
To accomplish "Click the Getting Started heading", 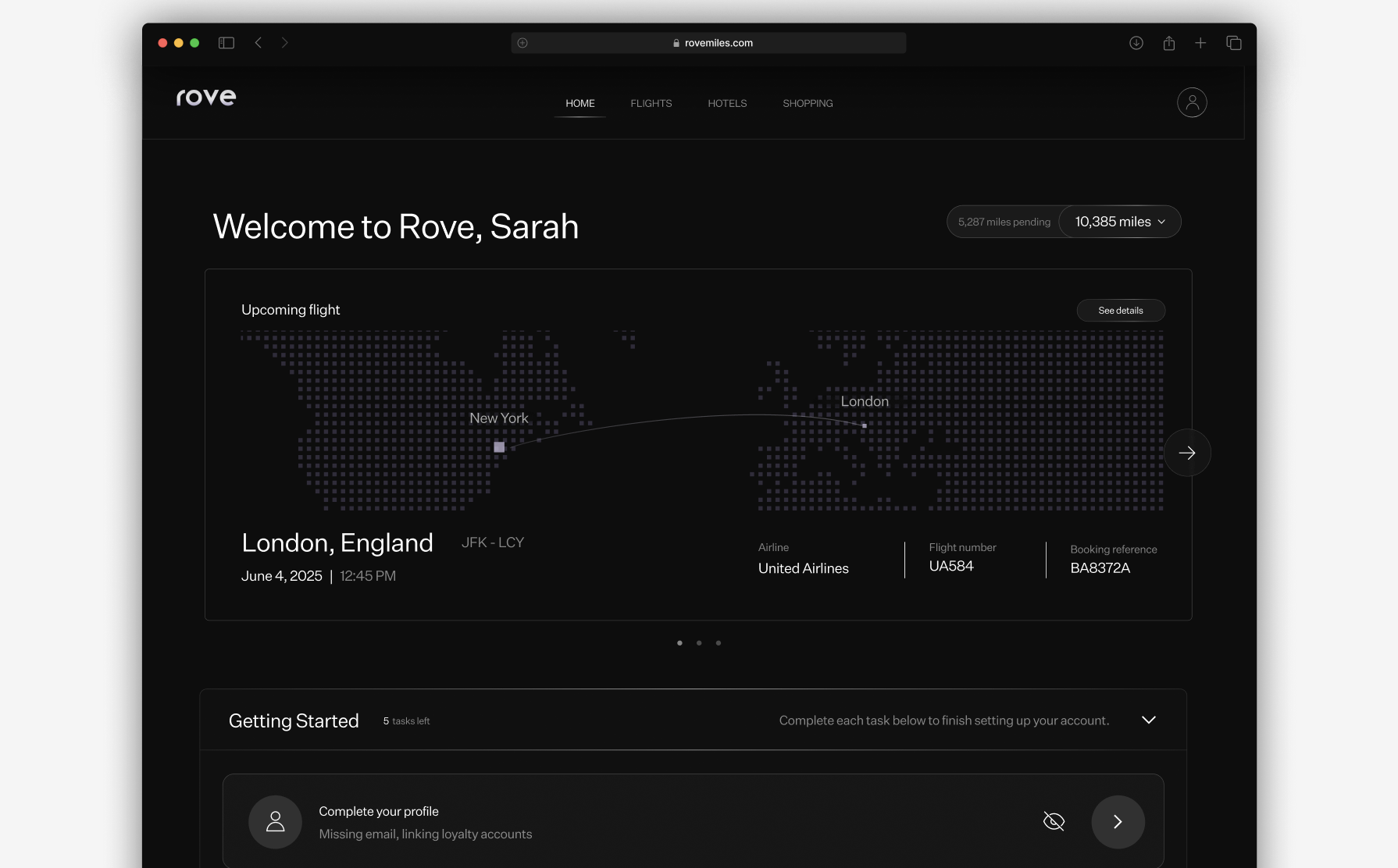I will click(x=294, y=720).
